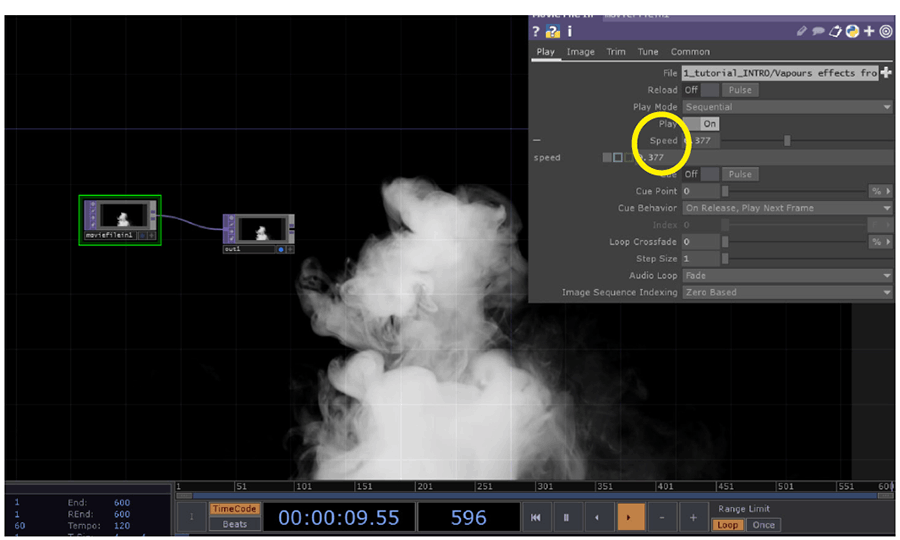This screenshot has height=540, width=900.
Task: Open the Play Mode Sequential dropdown
Action: 788,107
